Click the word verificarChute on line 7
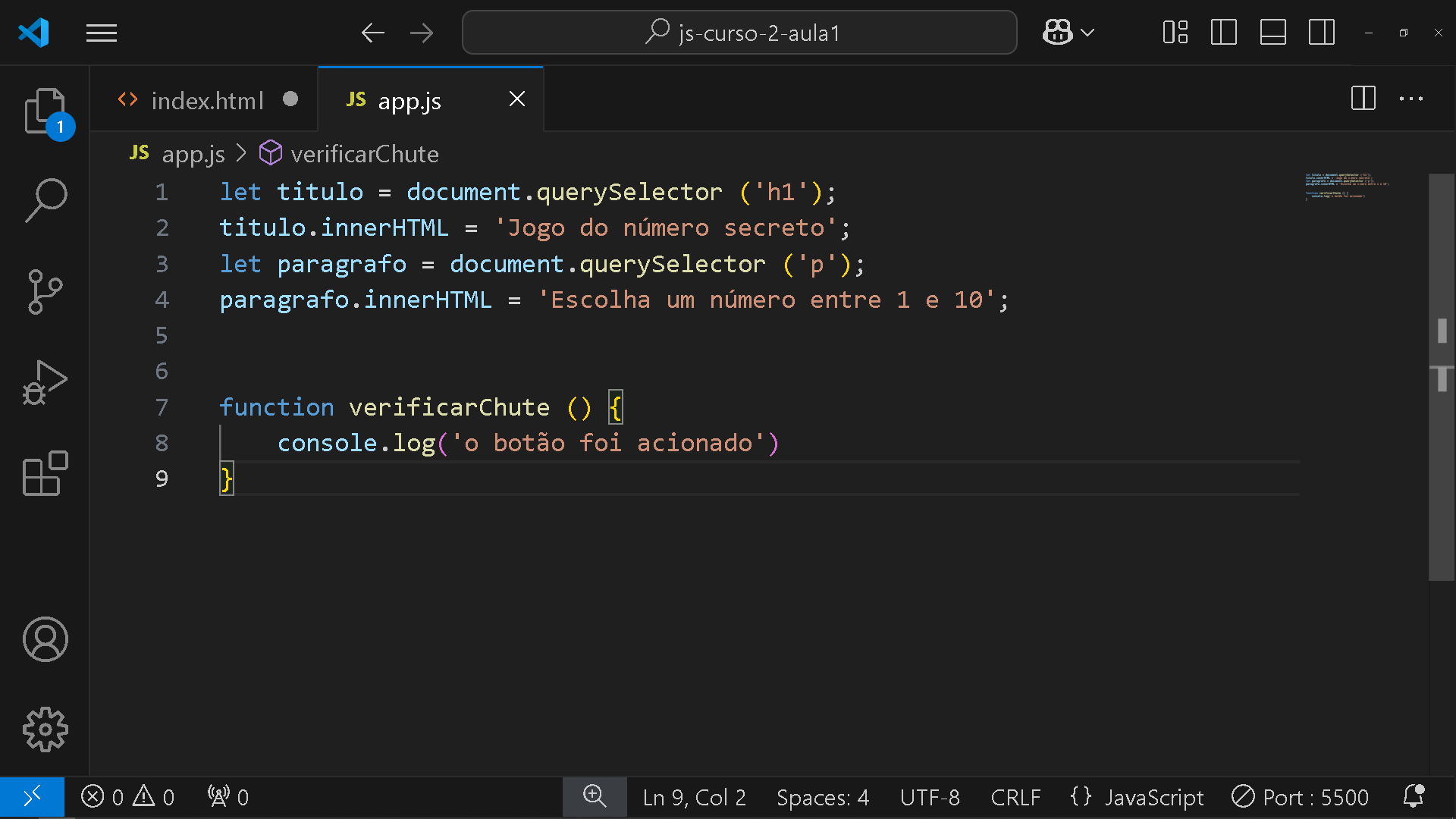The width and height of the screenshot is (1456, 819). tap(449, 407)
